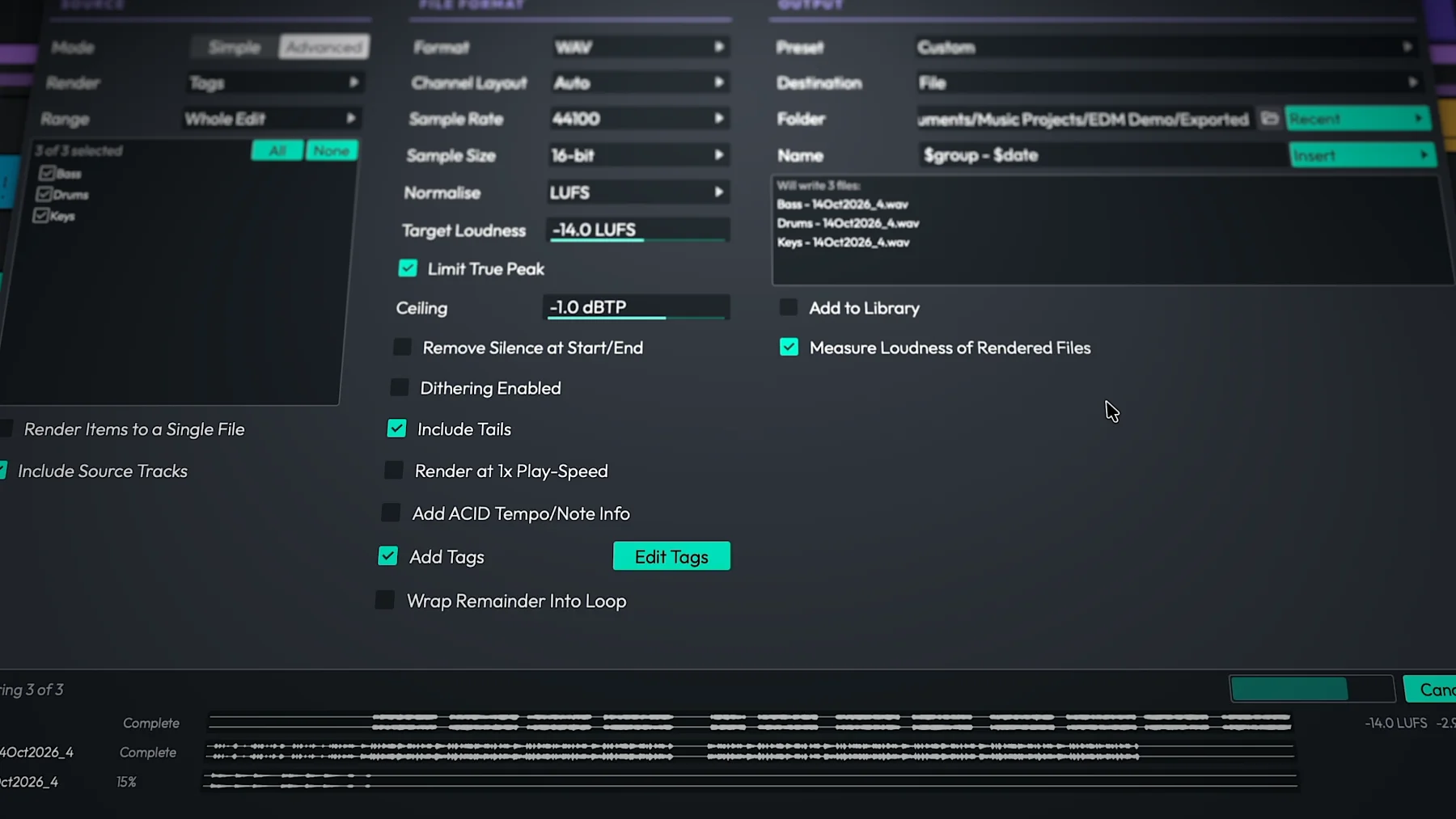This screenshot has width=1456, height=819.
Task: Click the waveform preview at 15% progress
Action: [750, 780]
